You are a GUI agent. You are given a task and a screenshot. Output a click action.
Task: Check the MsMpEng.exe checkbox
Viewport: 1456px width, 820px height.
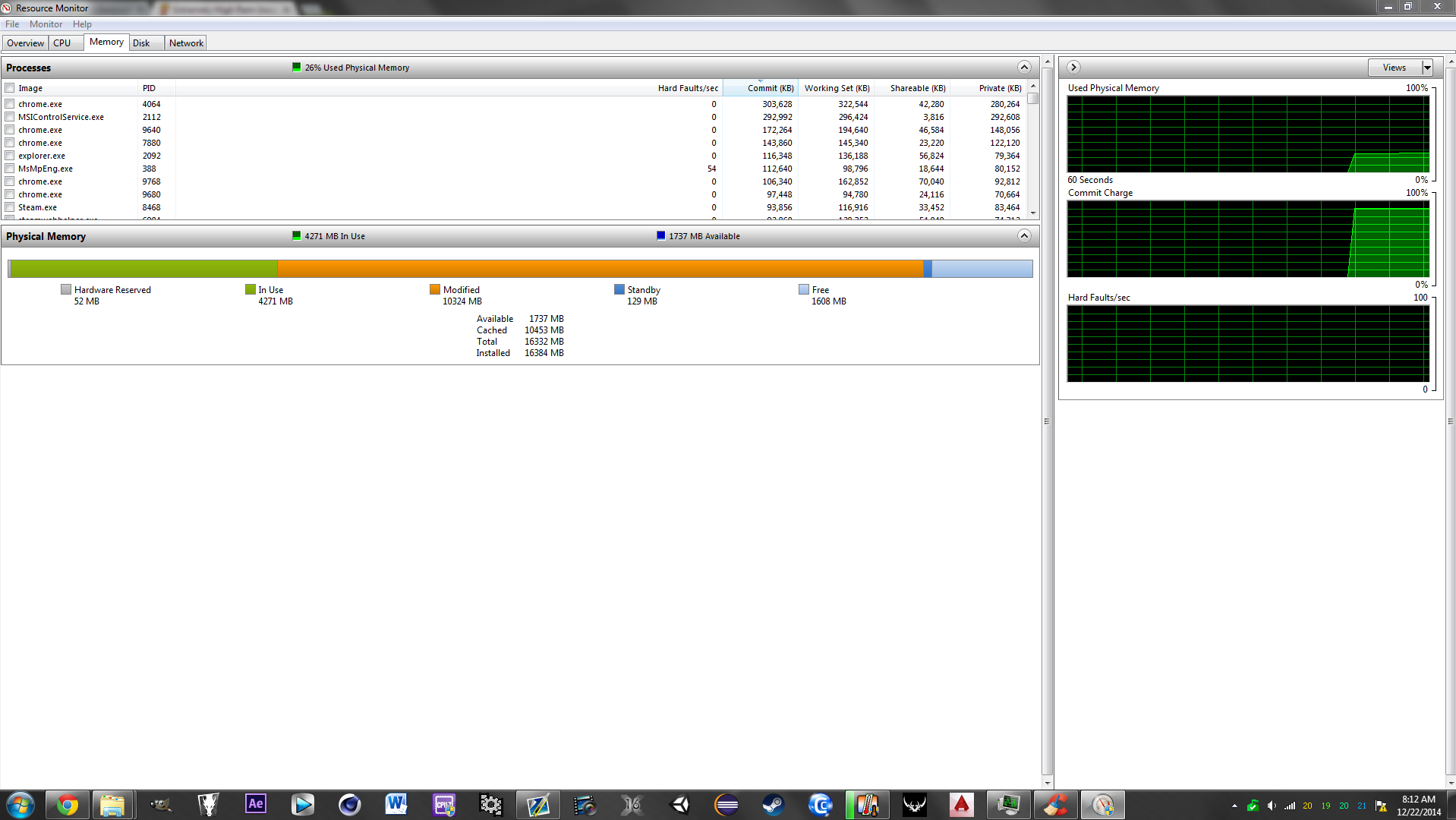pos(10,169)
